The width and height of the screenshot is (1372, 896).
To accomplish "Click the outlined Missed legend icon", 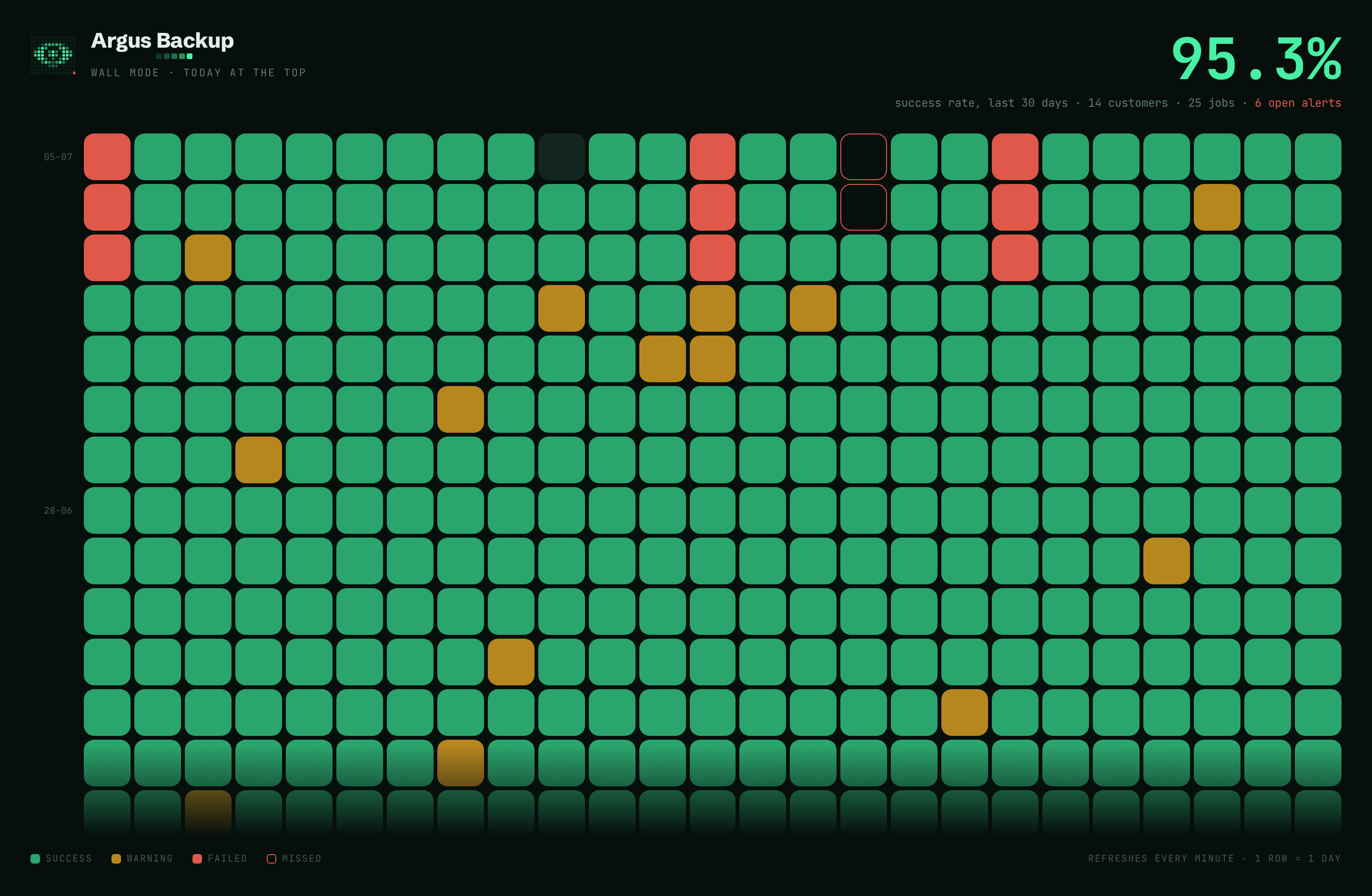I will pos(272,858).
